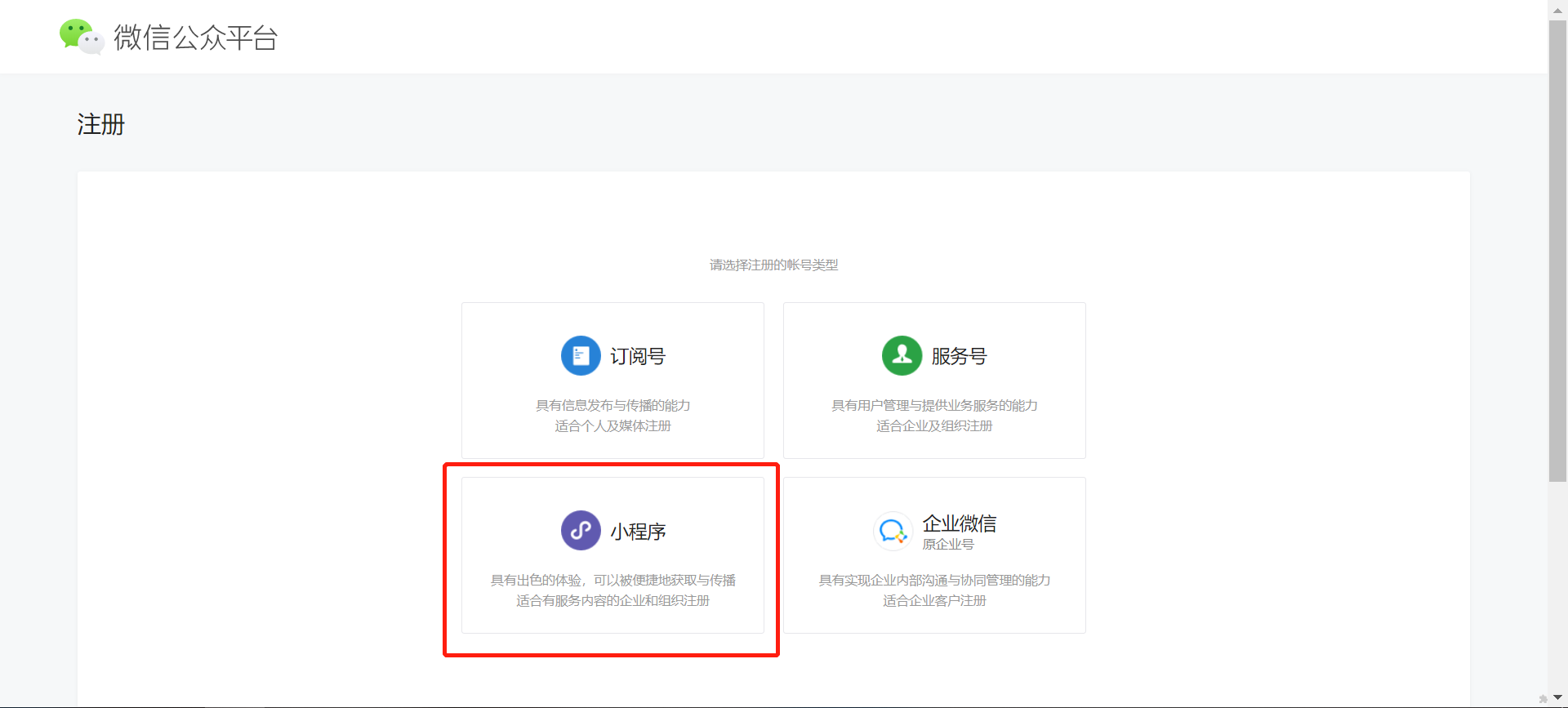Click the 注册 page heading
Viewport: 1568px width, 708px height.
pyautogui.click(x=101, y=125)
